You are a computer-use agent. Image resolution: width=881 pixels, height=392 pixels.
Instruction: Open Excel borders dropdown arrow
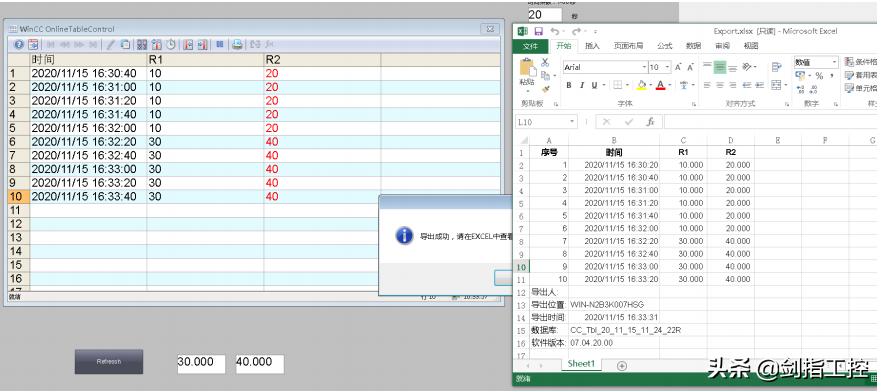pyautogui.click(x=627, y=85)
